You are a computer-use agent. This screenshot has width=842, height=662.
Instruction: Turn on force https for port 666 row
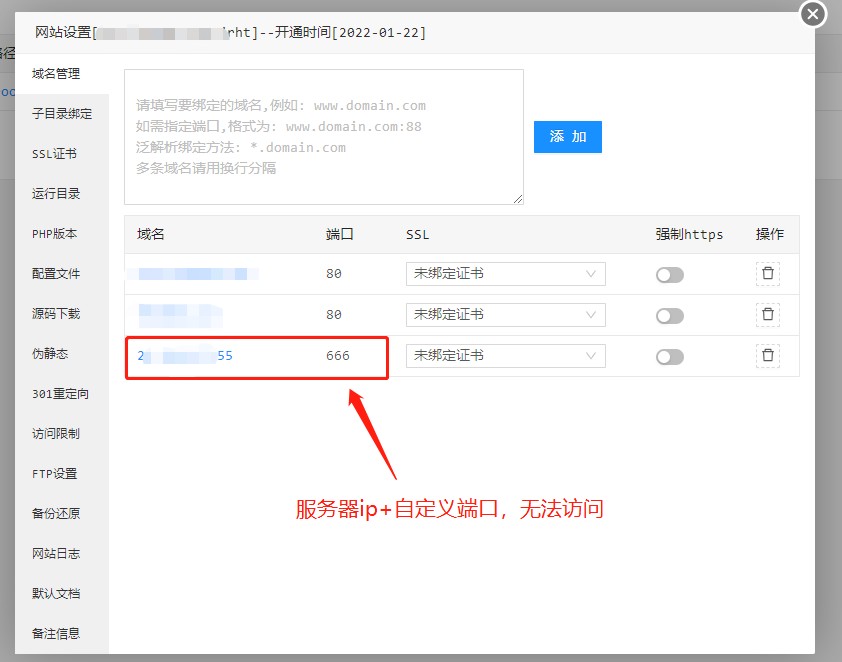click(669, 357)
